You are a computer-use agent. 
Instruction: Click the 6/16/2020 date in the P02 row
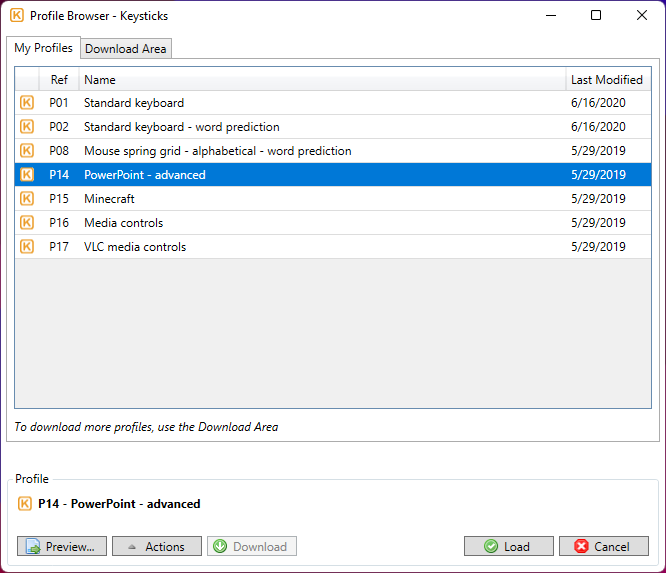pyautogui.click(x=598, y=127)
